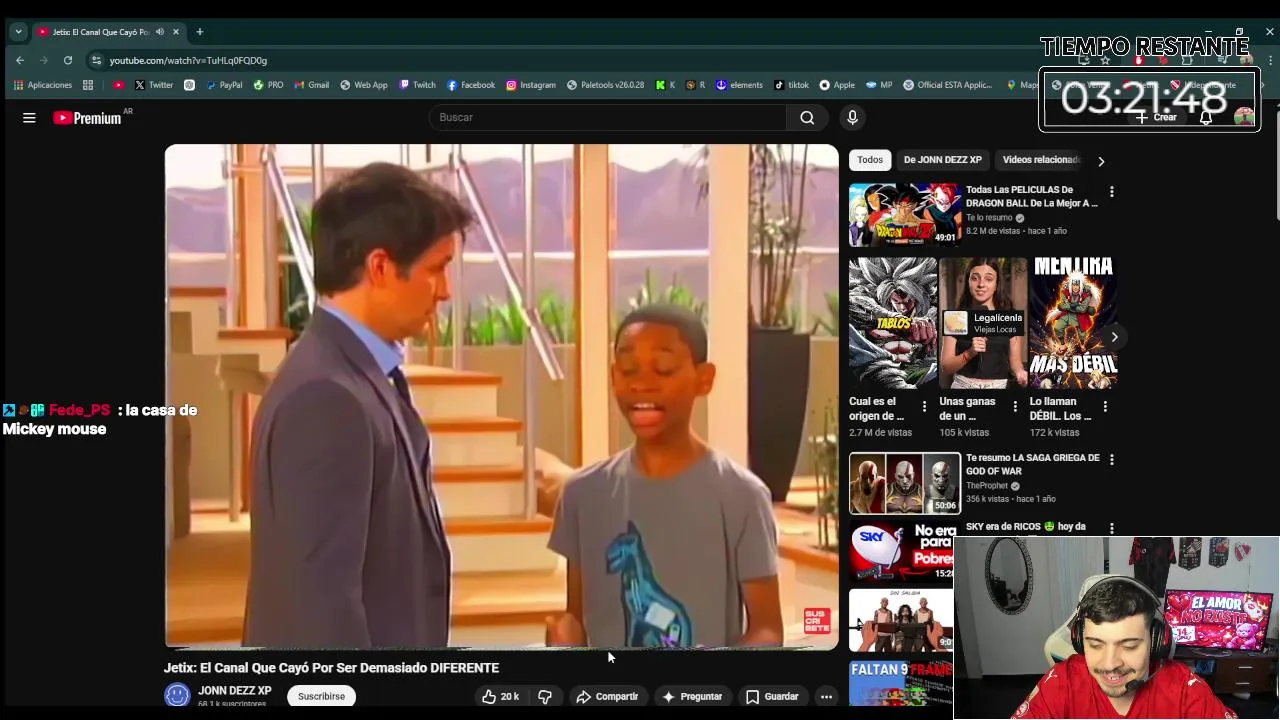
Task: Click the Compartir share button
Action: point(607,696)
